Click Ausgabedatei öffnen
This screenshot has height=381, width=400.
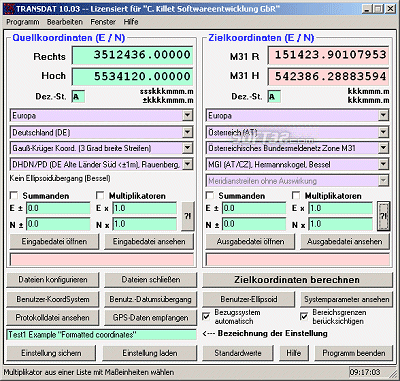(x=250, y=241)
